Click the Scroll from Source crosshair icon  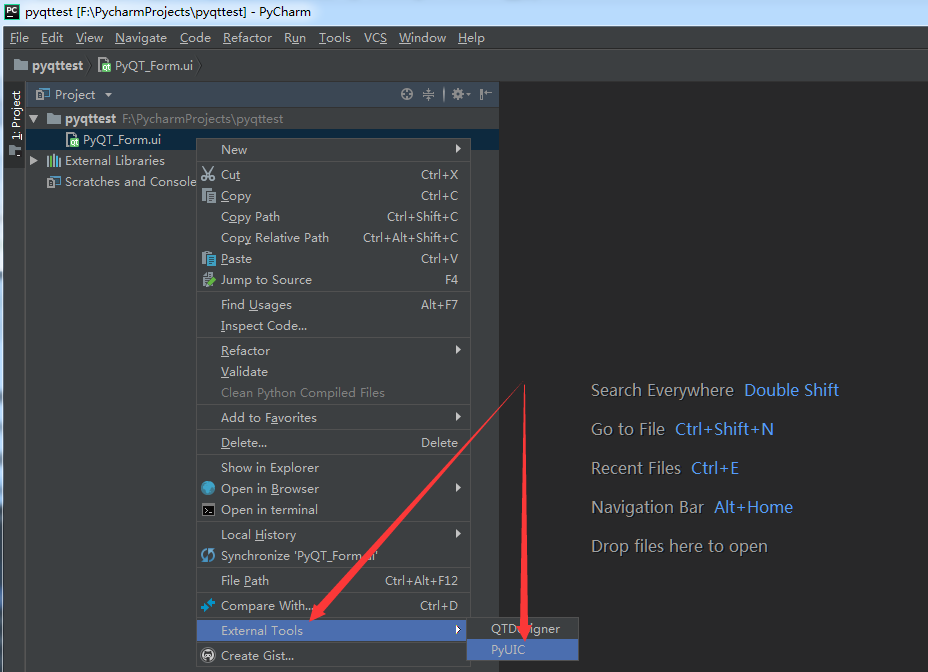click(407, 94)
